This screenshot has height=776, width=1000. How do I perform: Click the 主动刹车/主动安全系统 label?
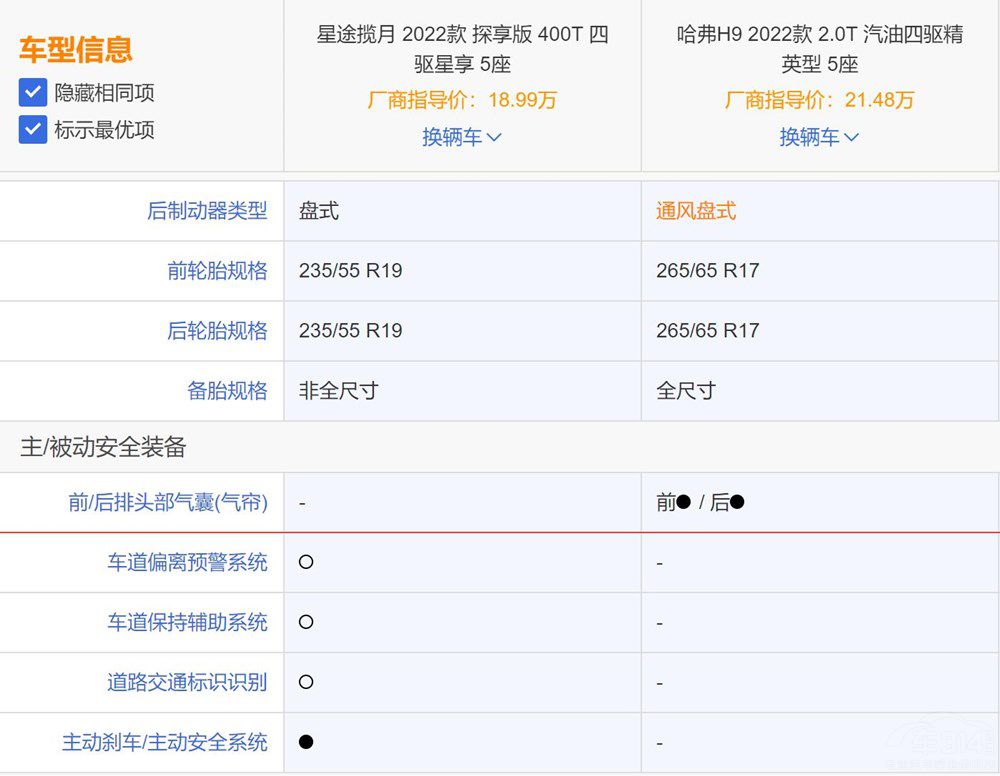coord(165,743)
